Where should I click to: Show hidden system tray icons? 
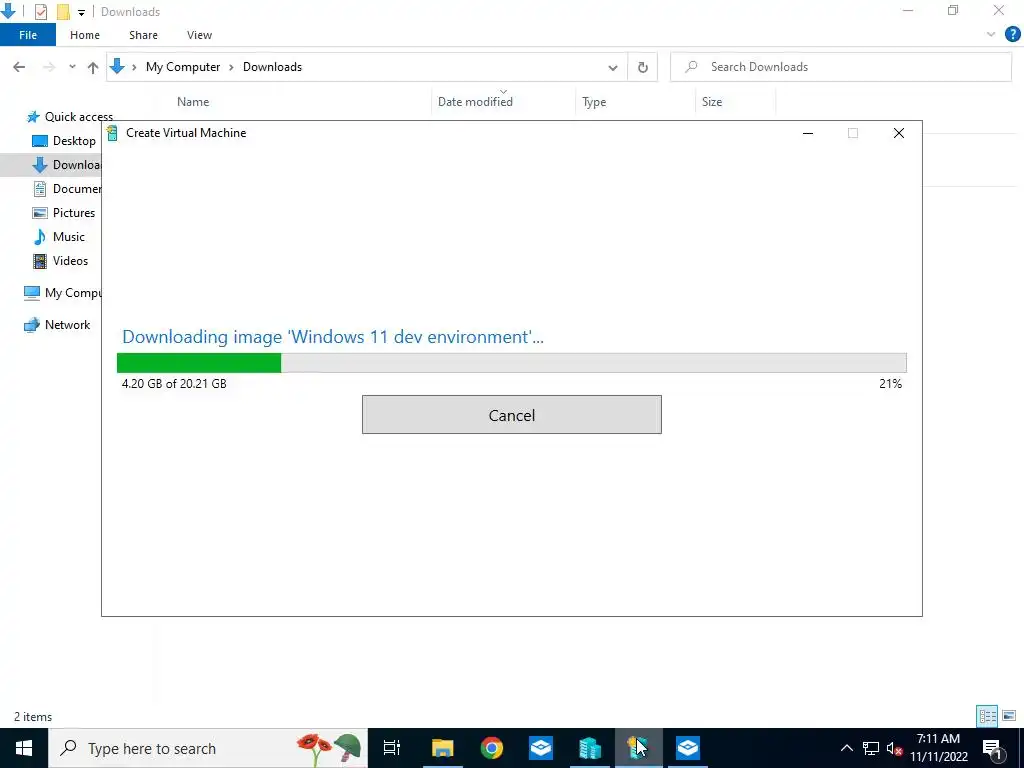tap(846, 748)
